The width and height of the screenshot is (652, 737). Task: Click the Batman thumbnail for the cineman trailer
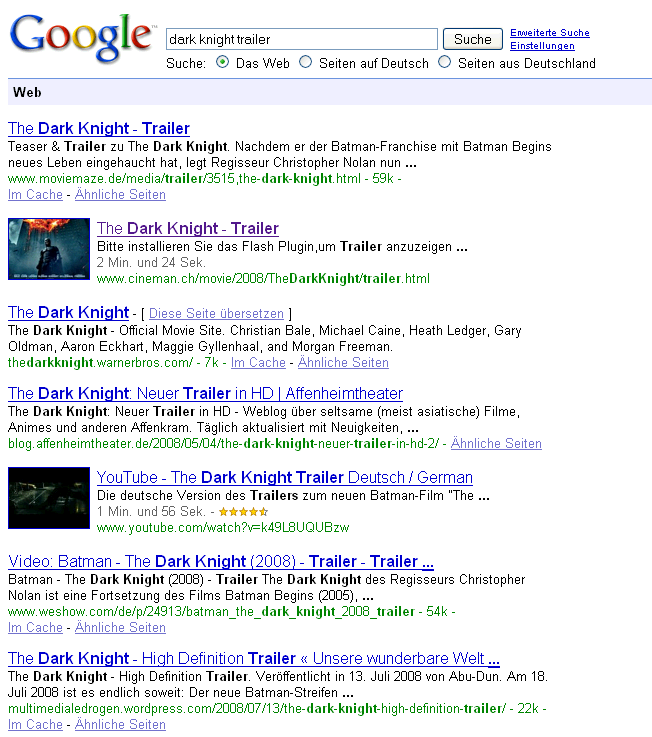coord(49,249)
